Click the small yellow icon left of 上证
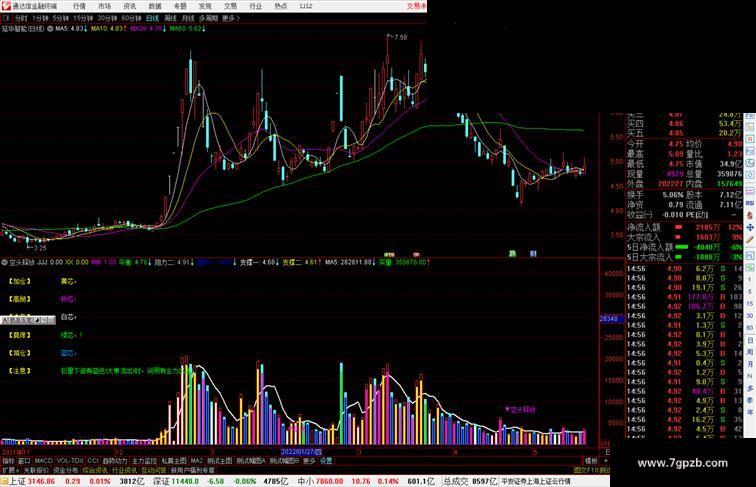The height and width of the screenshot is (487, 756). point(4,481)
